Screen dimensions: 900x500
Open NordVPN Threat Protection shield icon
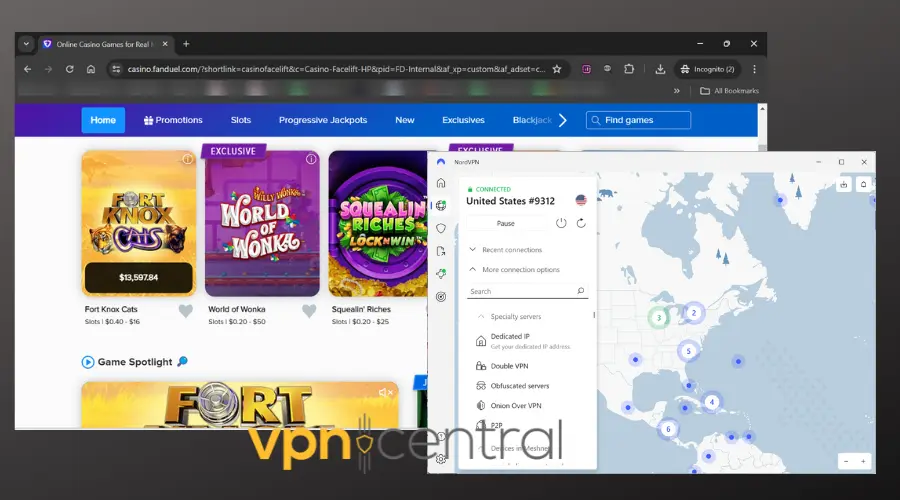click(x=441, y=228)
